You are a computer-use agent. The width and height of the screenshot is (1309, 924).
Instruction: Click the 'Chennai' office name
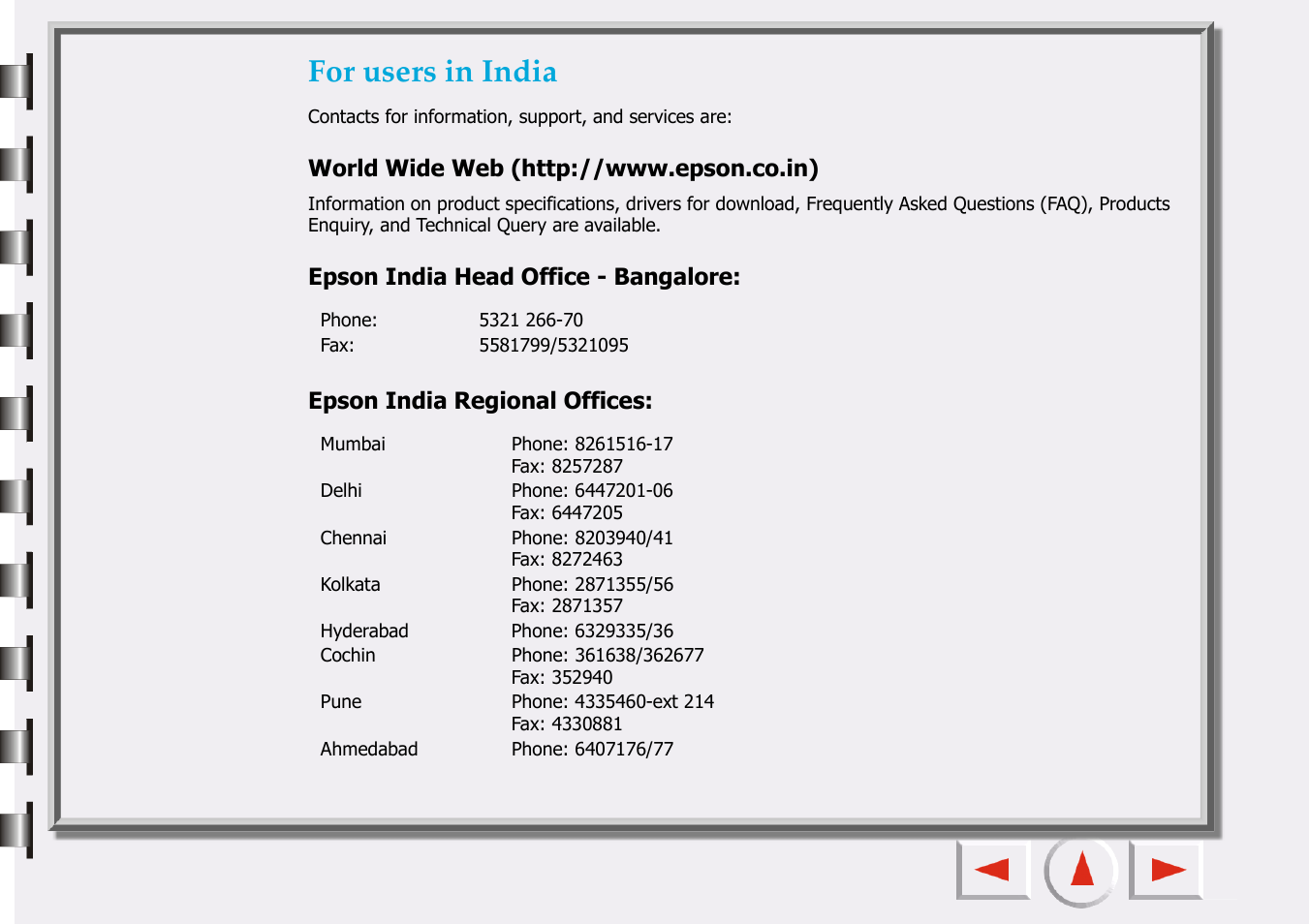point(353,538)
